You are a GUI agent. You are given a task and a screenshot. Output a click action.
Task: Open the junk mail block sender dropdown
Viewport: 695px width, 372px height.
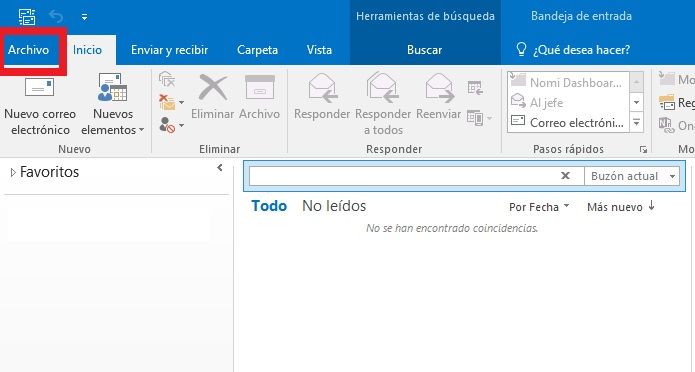(x=171, y=125)
